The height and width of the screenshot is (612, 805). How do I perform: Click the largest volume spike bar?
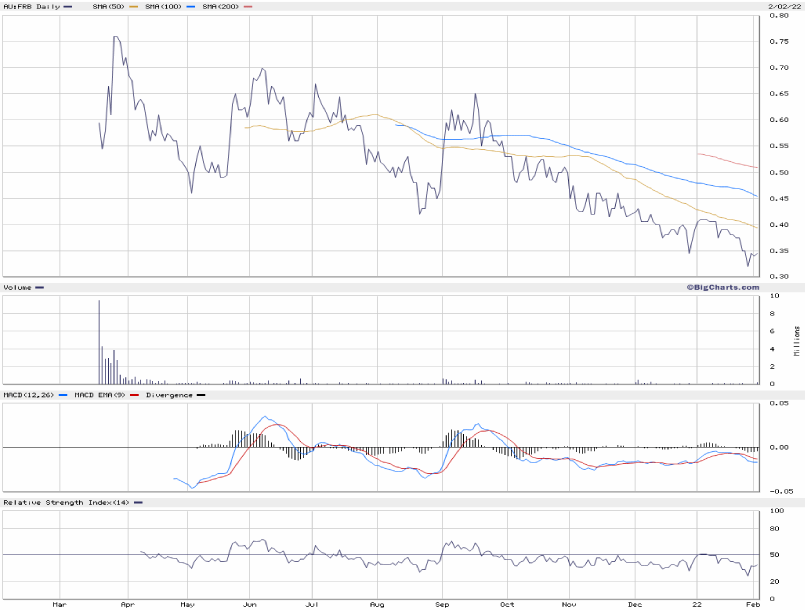tap(99, 340)
